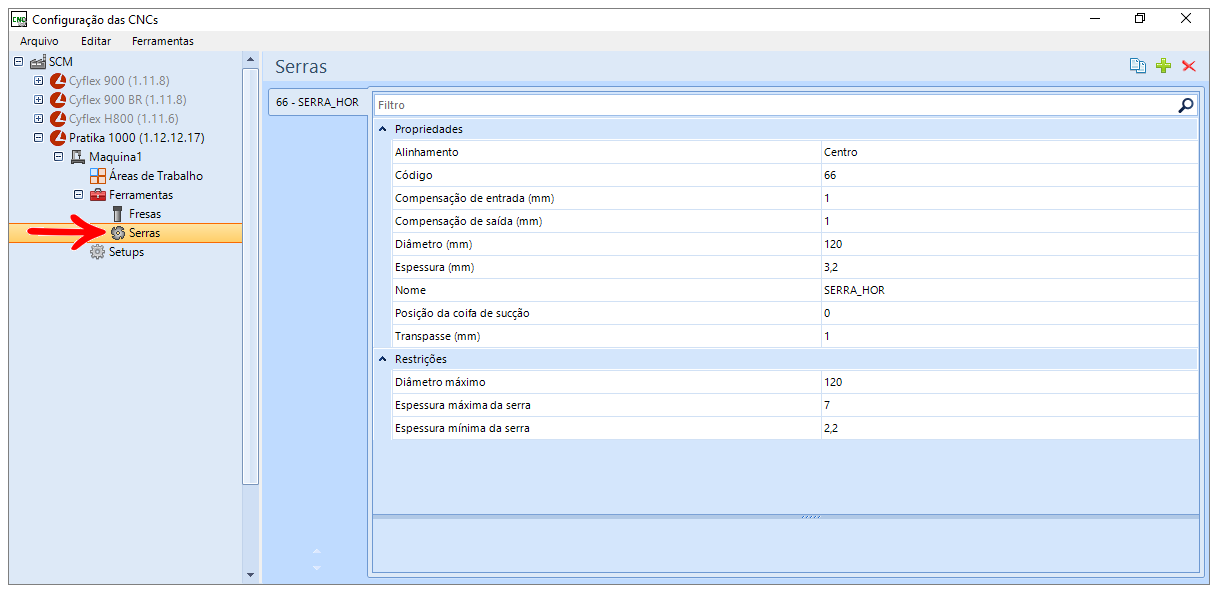Collapse the Ferramentas tree node

coord(78,195)
